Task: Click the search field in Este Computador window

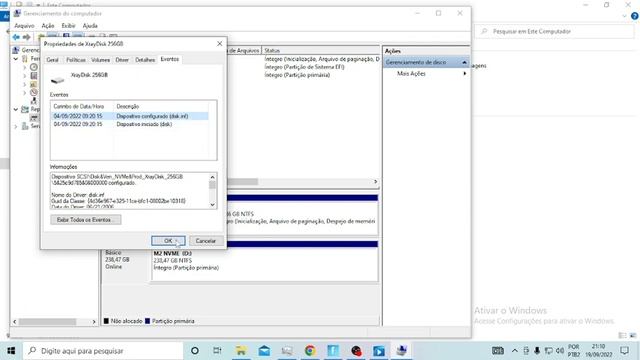Action: click(554, 31)
